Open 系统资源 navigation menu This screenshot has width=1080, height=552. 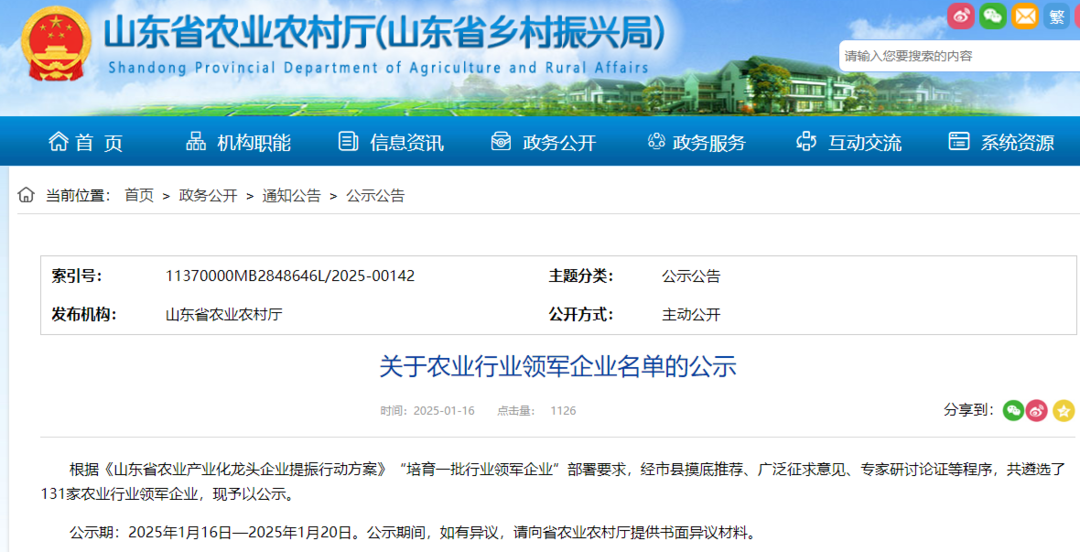1001,142
